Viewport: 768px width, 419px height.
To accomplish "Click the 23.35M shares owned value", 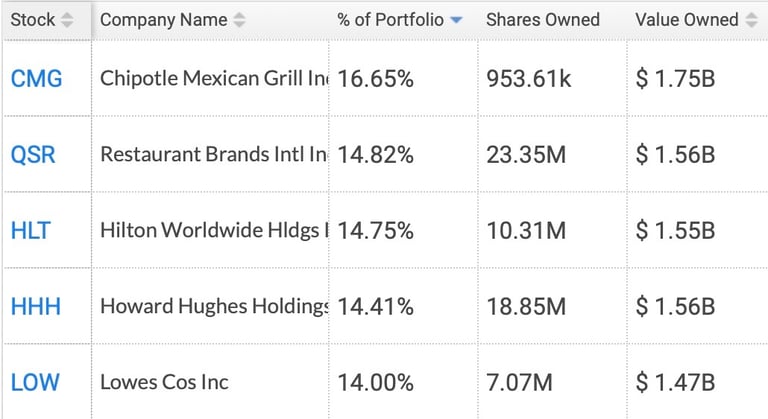I will pos(526,155).
